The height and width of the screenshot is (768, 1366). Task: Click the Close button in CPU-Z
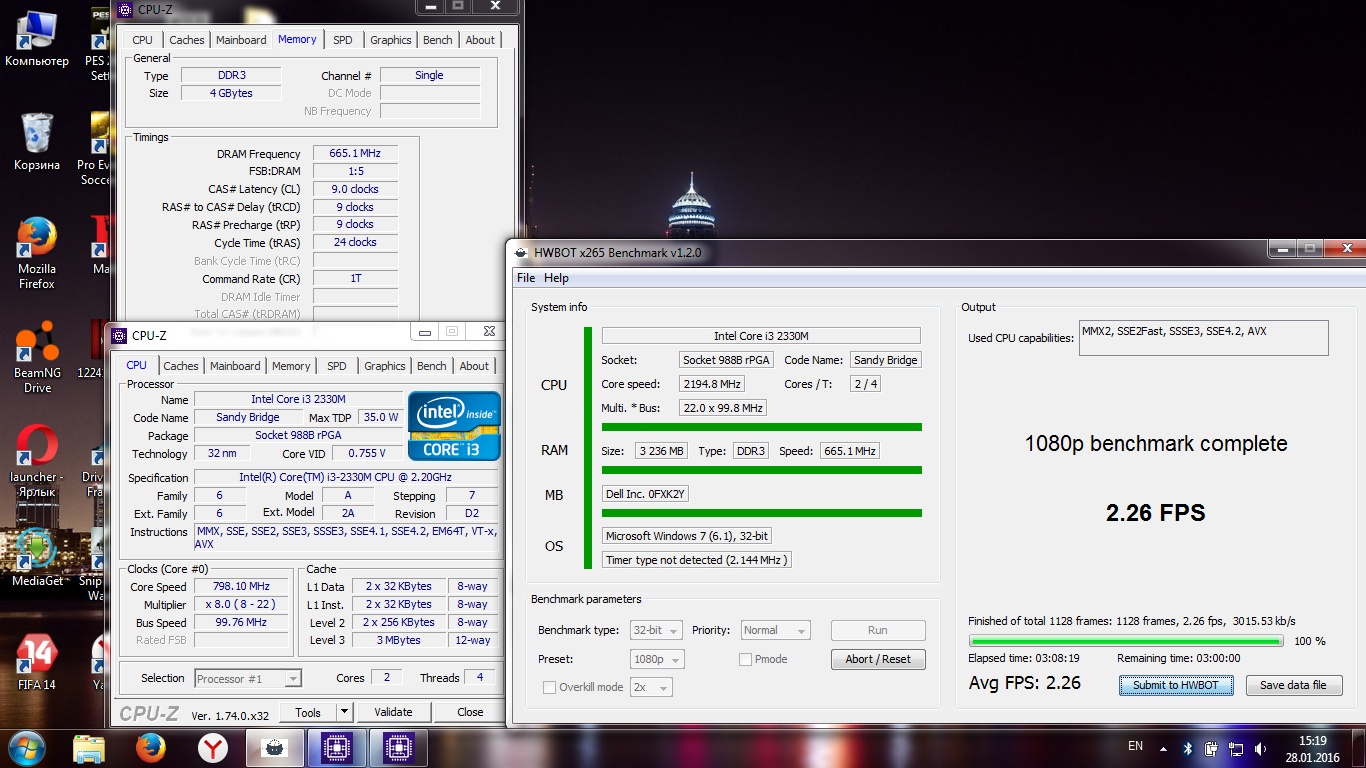(x=470, y=712)
